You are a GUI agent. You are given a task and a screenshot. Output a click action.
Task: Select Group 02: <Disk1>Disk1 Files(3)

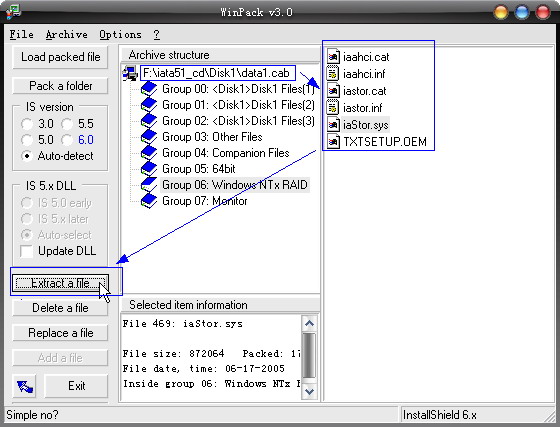[x=238, y=121]
